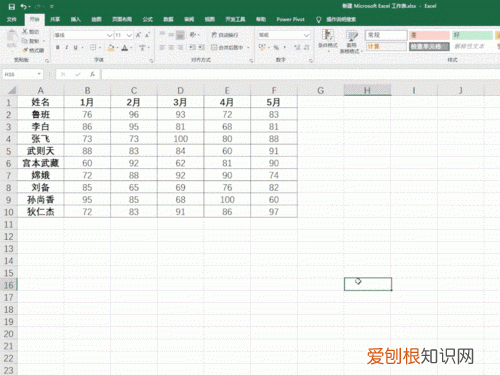Click the Percent Style icon
The image size is (500, 375).
pyautogui.click(x=276, y=48)
